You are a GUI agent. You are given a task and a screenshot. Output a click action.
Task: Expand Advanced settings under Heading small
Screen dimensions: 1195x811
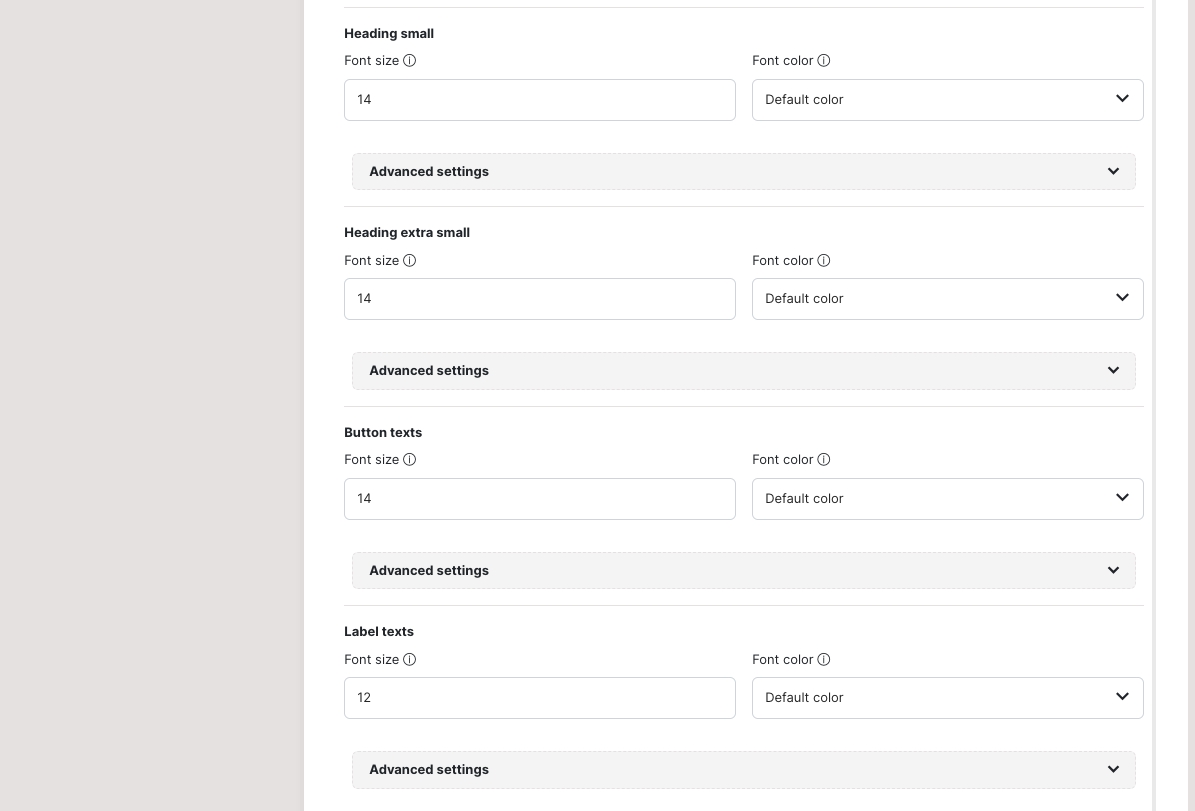(743, 172)
